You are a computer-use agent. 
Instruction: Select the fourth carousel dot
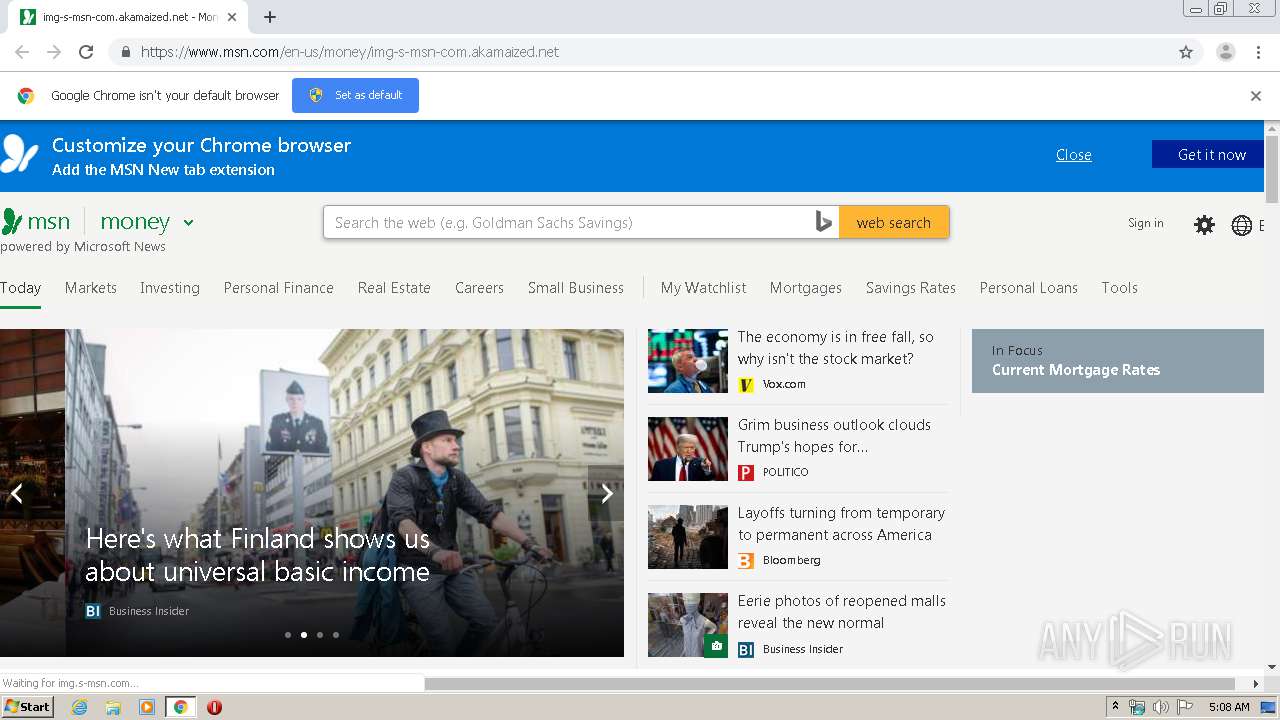click(336, 635)
